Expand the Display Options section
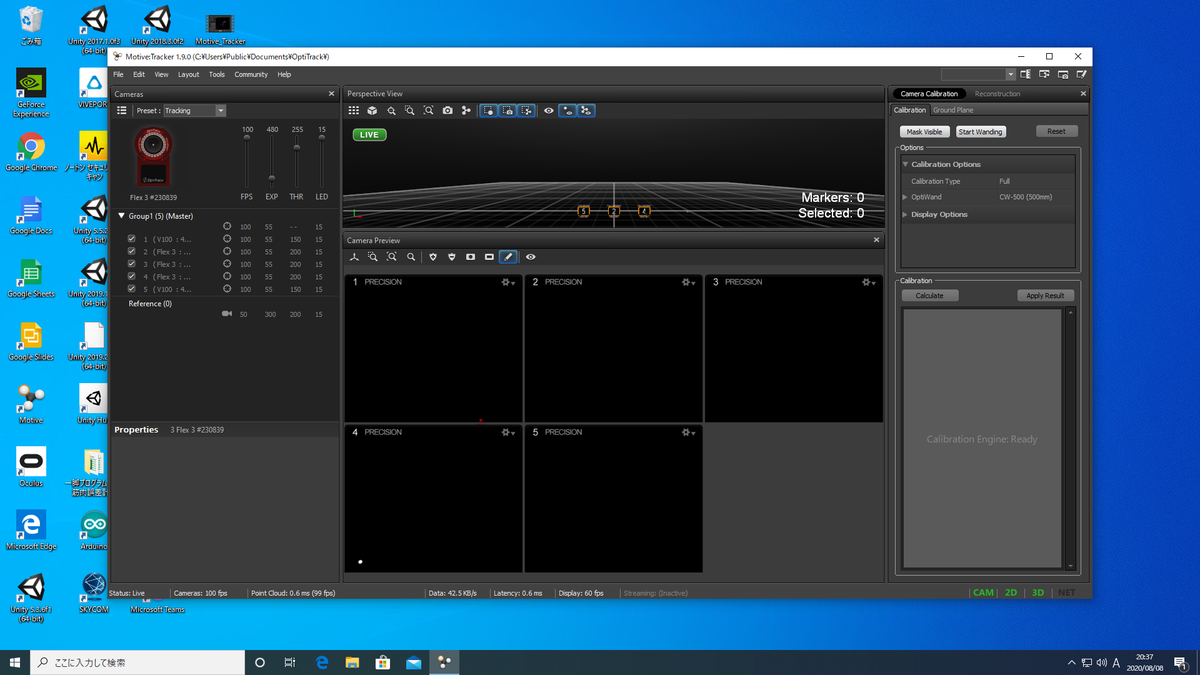The height and width of the screenshot is (675, 1200). click(905, 214)
